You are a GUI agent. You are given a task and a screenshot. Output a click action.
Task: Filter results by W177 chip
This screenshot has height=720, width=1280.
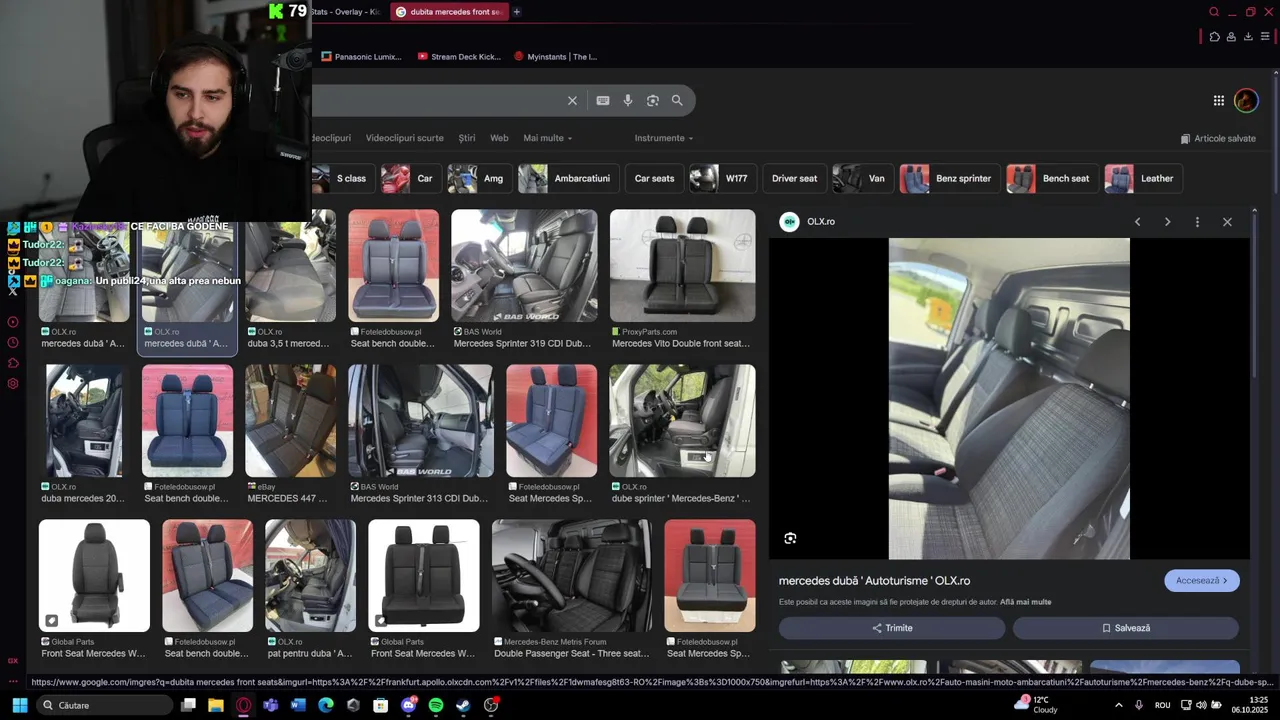coord(721,178)
